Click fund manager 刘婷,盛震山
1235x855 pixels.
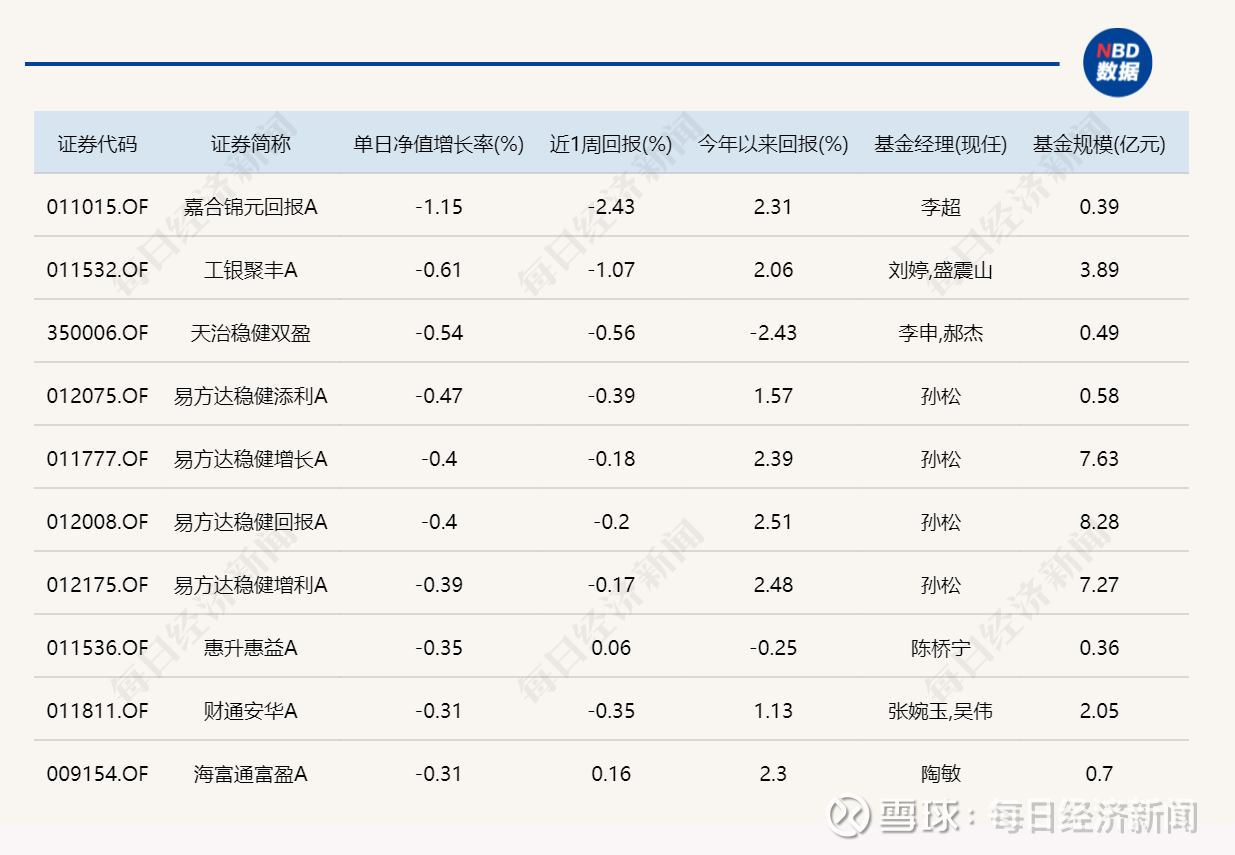click(940, 270)
